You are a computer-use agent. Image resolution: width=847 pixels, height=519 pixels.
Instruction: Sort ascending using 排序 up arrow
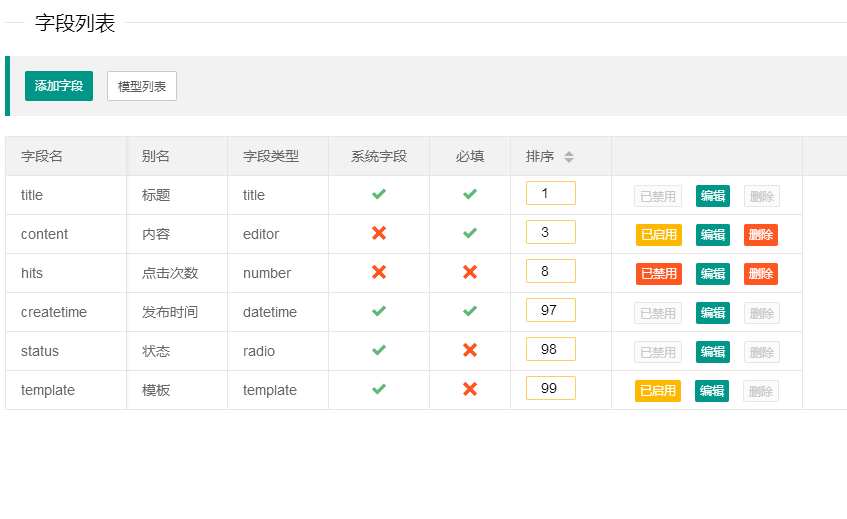569,153
